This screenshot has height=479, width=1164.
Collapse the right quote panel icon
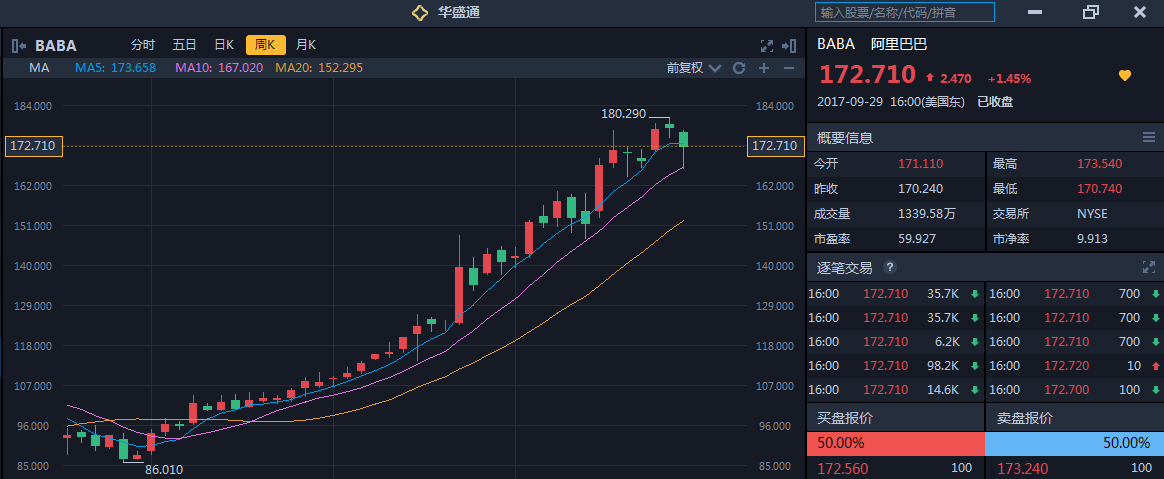[x=789, y=45]
